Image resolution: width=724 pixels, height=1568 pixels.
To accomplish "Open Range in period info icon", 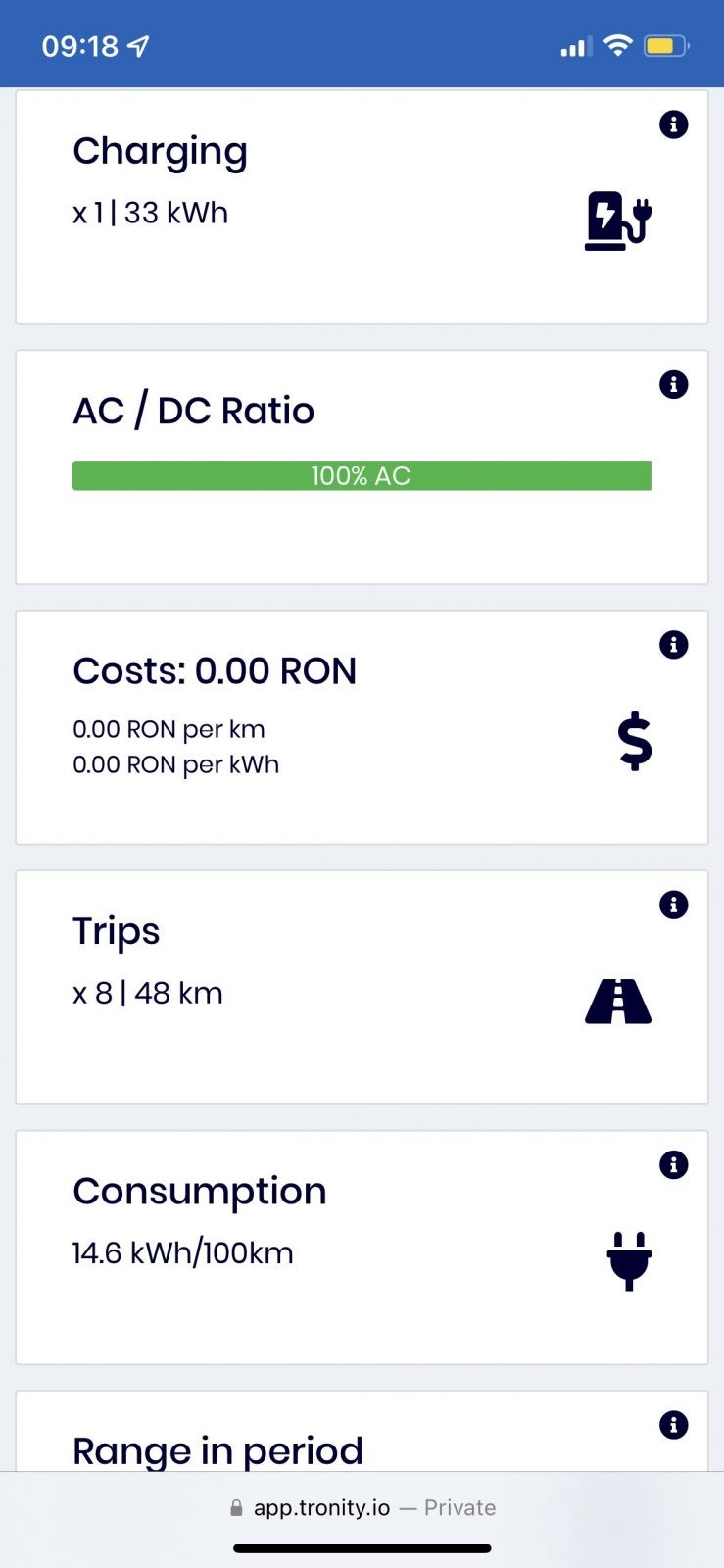I will point(673,1425).
